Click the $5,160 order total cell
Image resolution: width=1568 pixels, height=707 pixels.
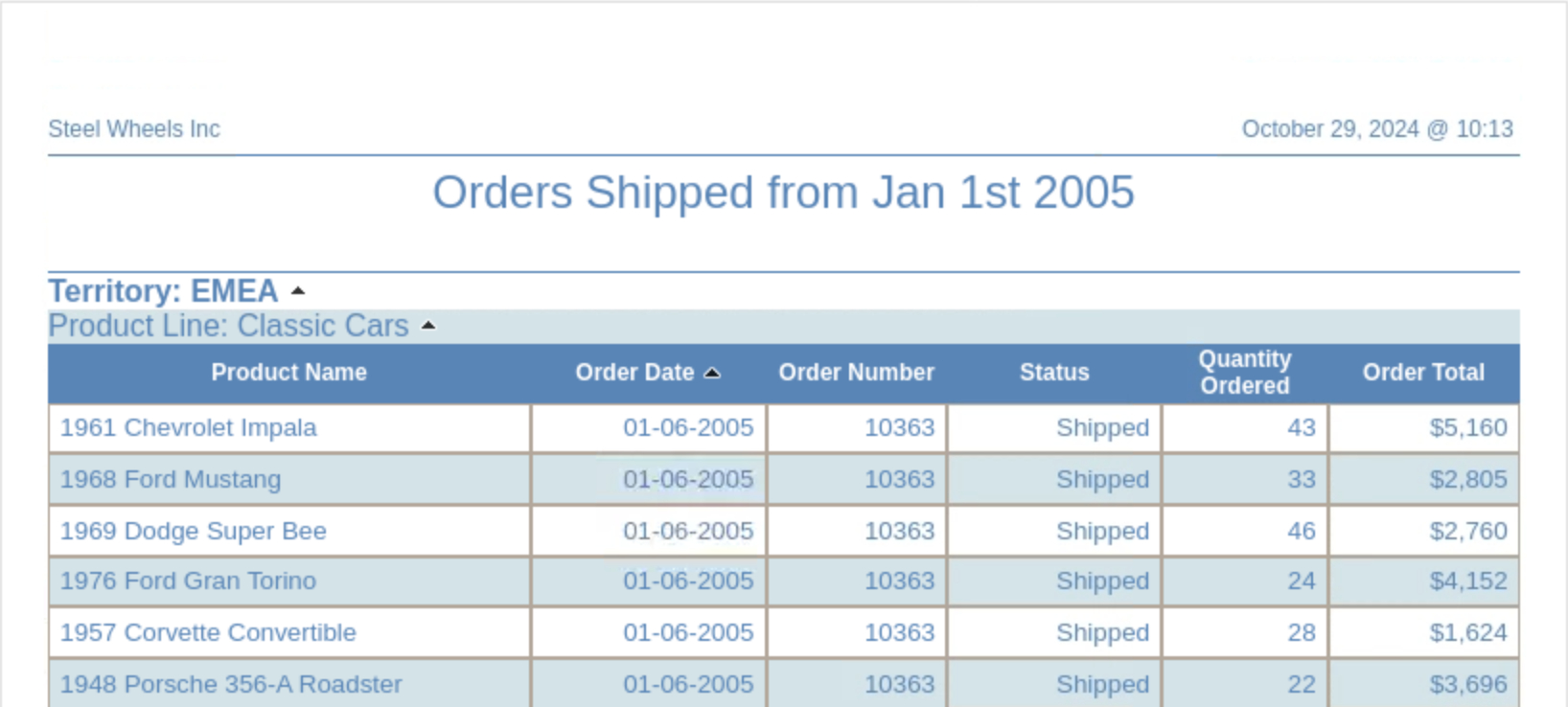click(x=1467, y=428)
